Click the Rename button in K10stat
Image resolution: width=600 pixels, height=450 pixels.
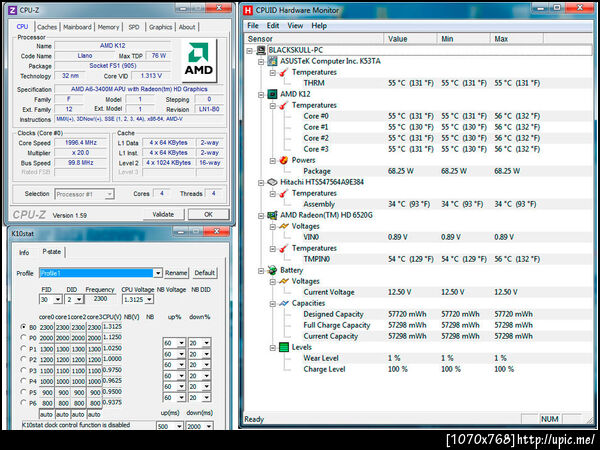tap(176, 273)
